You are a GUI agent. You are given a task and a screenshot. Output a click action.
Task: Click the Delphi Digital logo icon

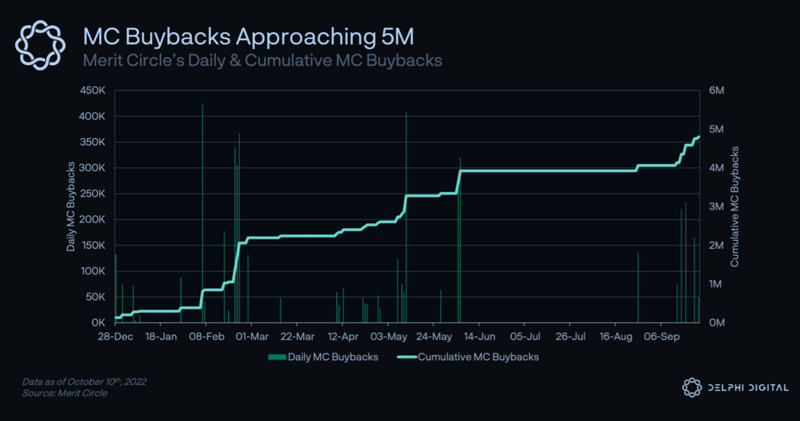coord(690,387)
